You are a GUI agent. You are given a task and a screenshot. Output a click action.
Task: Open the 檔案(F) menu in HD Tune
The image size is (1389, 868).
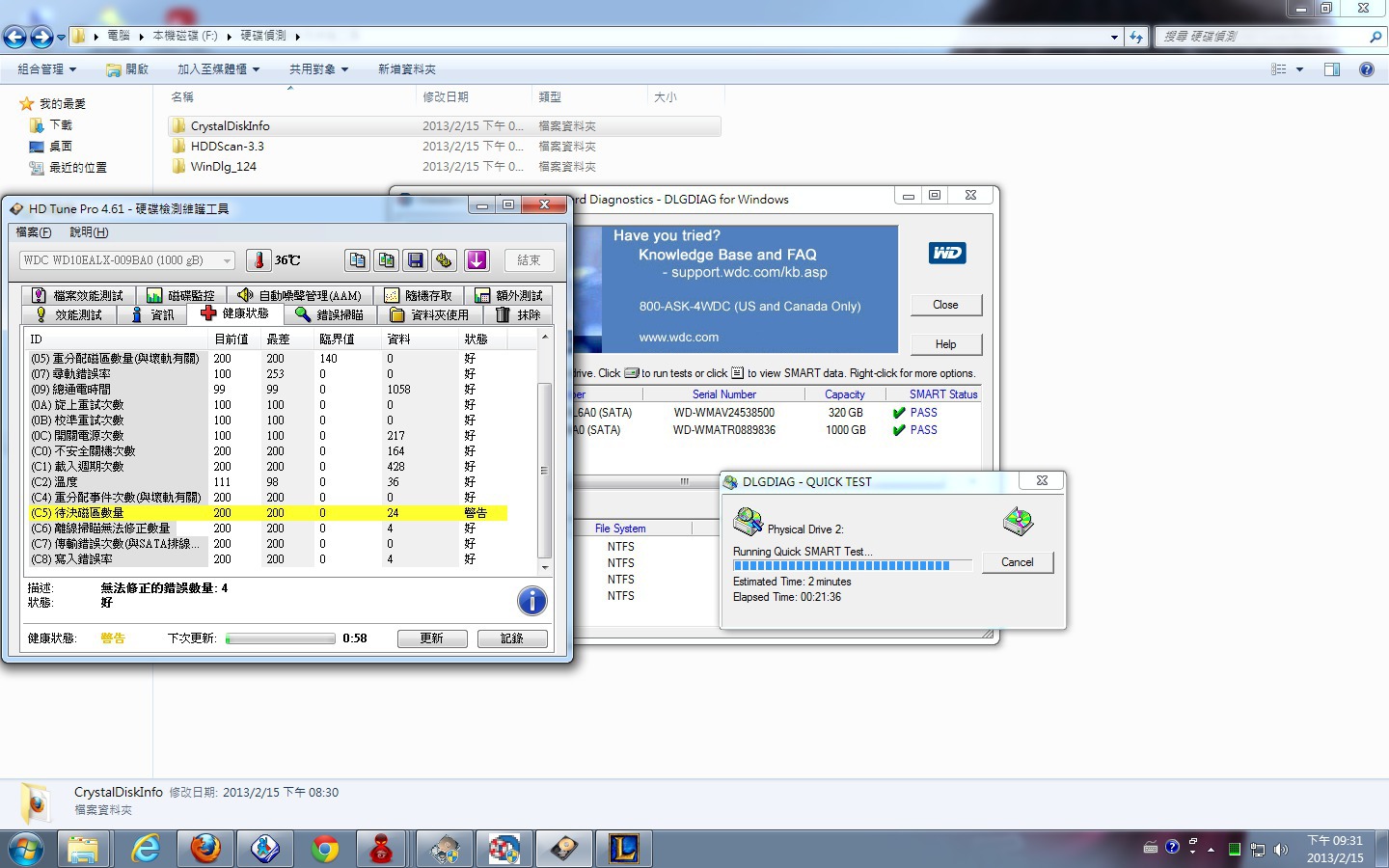[34, 232]
